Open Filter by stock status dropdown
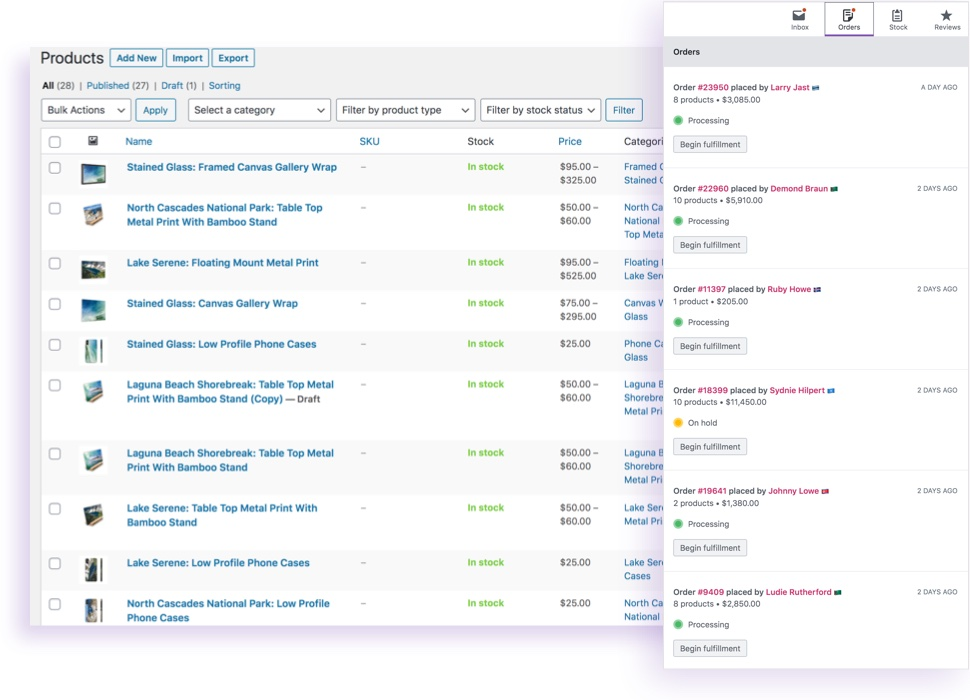970x700 pixels. click(540, 110)
